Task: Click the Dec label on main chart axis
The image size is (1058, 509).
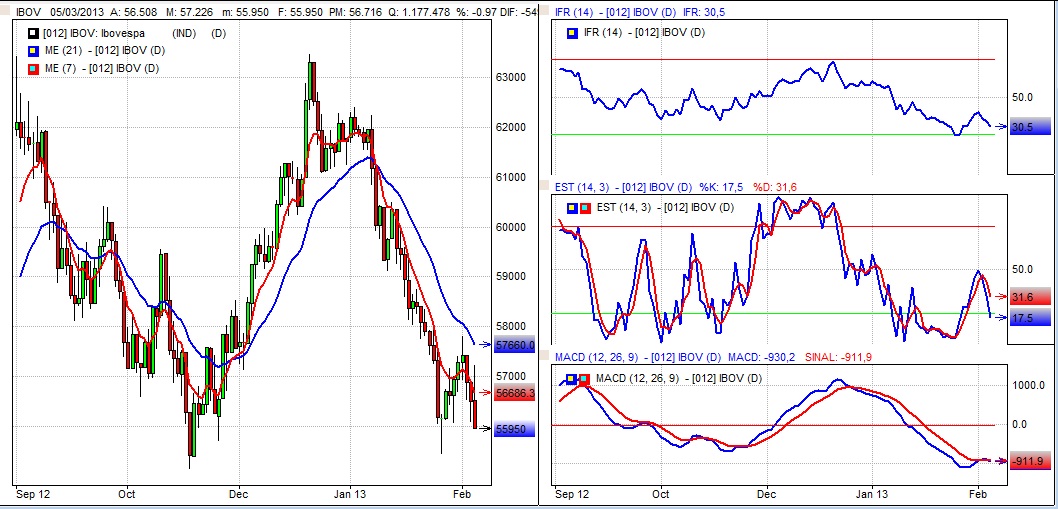Action: click(x=238, y=494)
